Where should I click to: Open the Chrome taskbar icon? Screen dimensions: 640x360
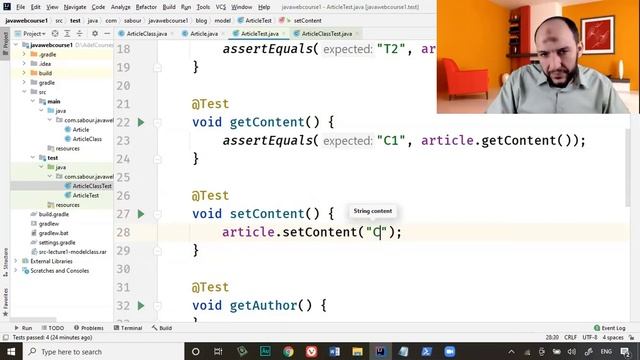pyautogui.click(x=288, y=351)
